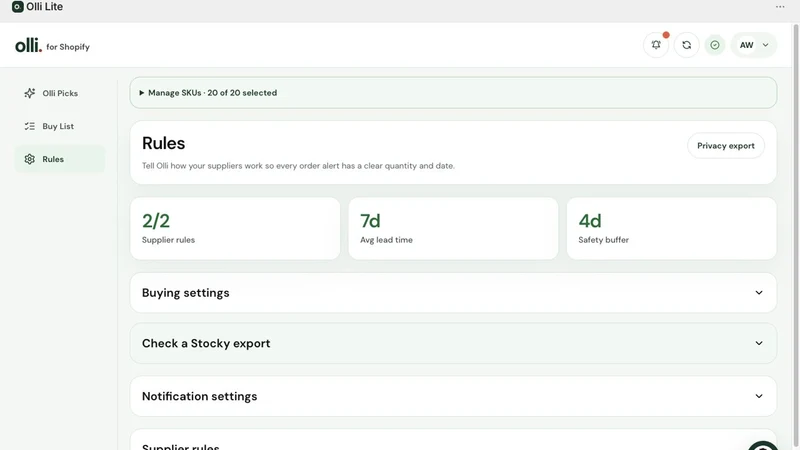Viewport: 800px width, 450px height.
Task: Click the vertical scrollbar on the right
Action: point(796,235)
